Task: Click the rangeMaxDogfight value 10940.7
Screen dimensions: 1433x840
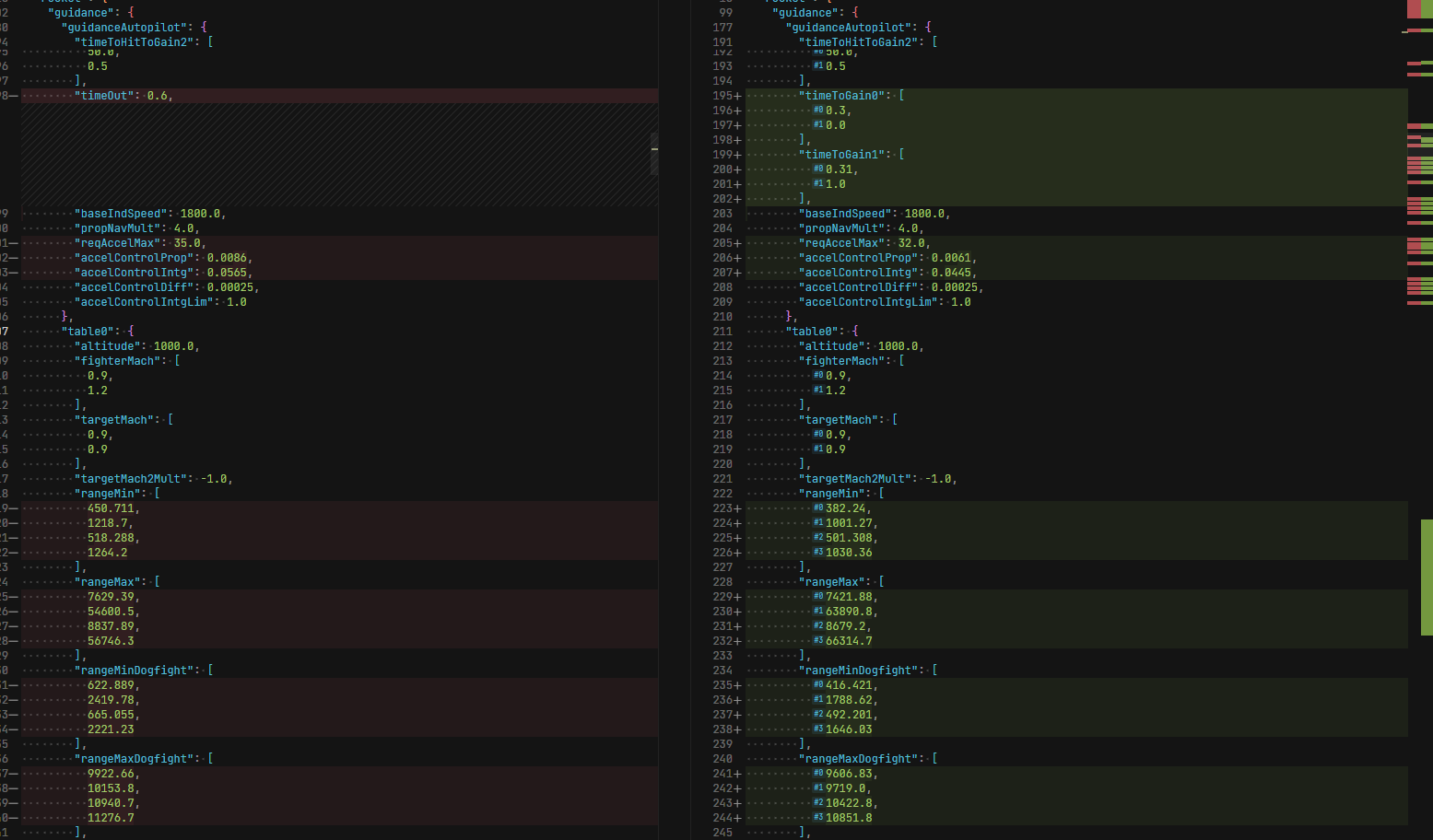Action: tap(111, 803)
